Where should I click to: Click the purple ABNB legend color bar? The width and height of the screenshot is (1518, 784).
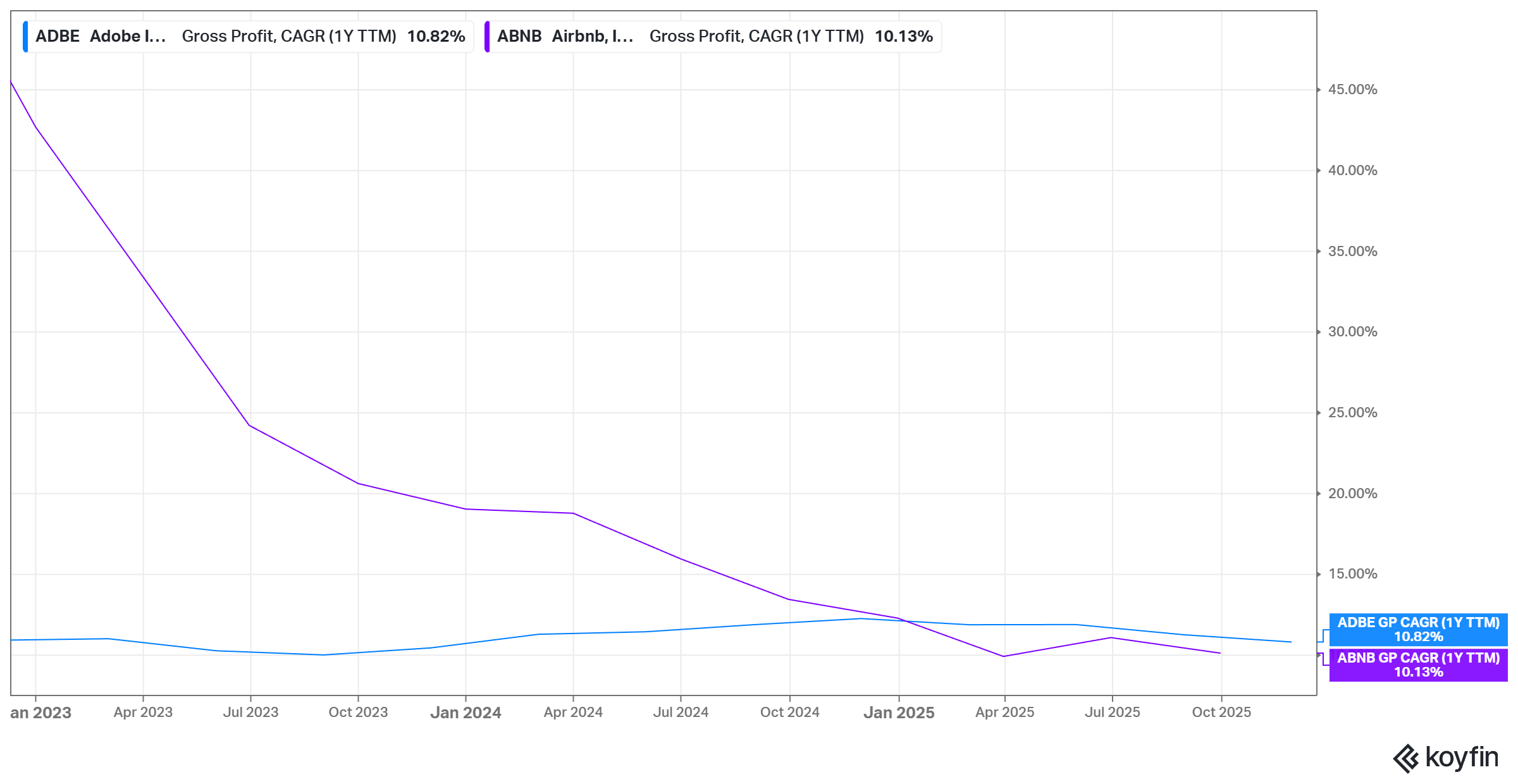(487, 37)
